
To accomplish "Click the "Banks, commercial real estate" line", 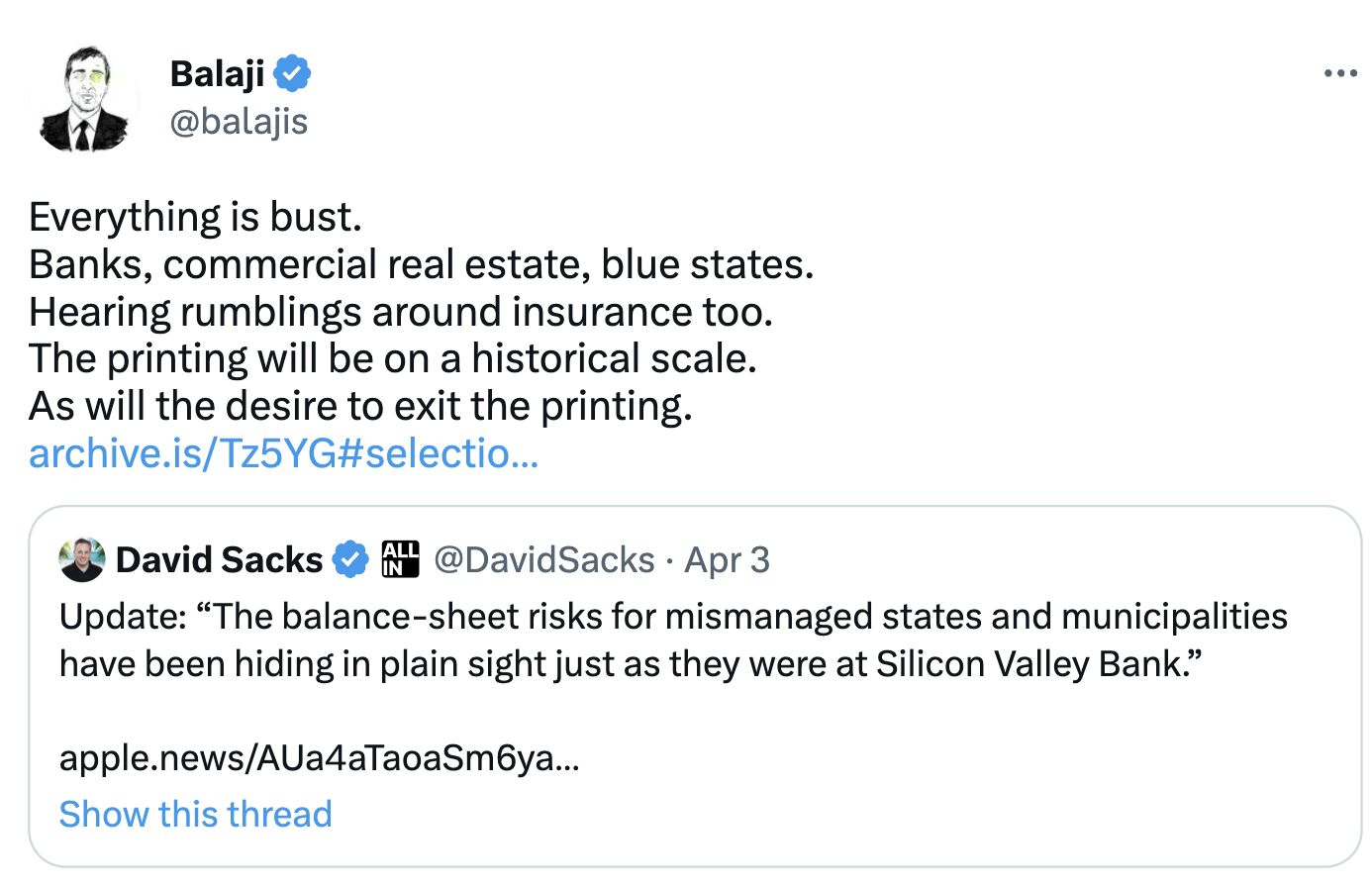I will pos(421,264).
